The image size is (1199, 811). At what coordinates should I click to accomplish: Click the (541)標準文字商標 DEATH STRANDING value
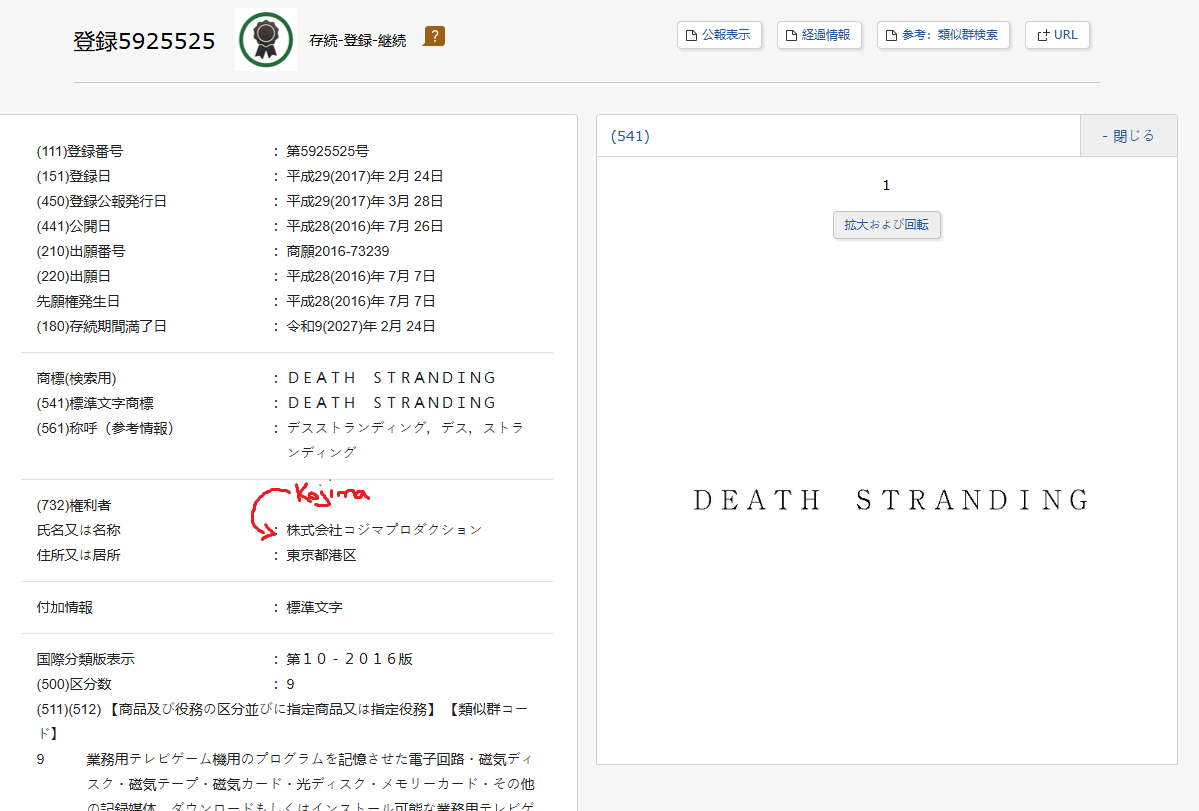click(x=392, y=403)
